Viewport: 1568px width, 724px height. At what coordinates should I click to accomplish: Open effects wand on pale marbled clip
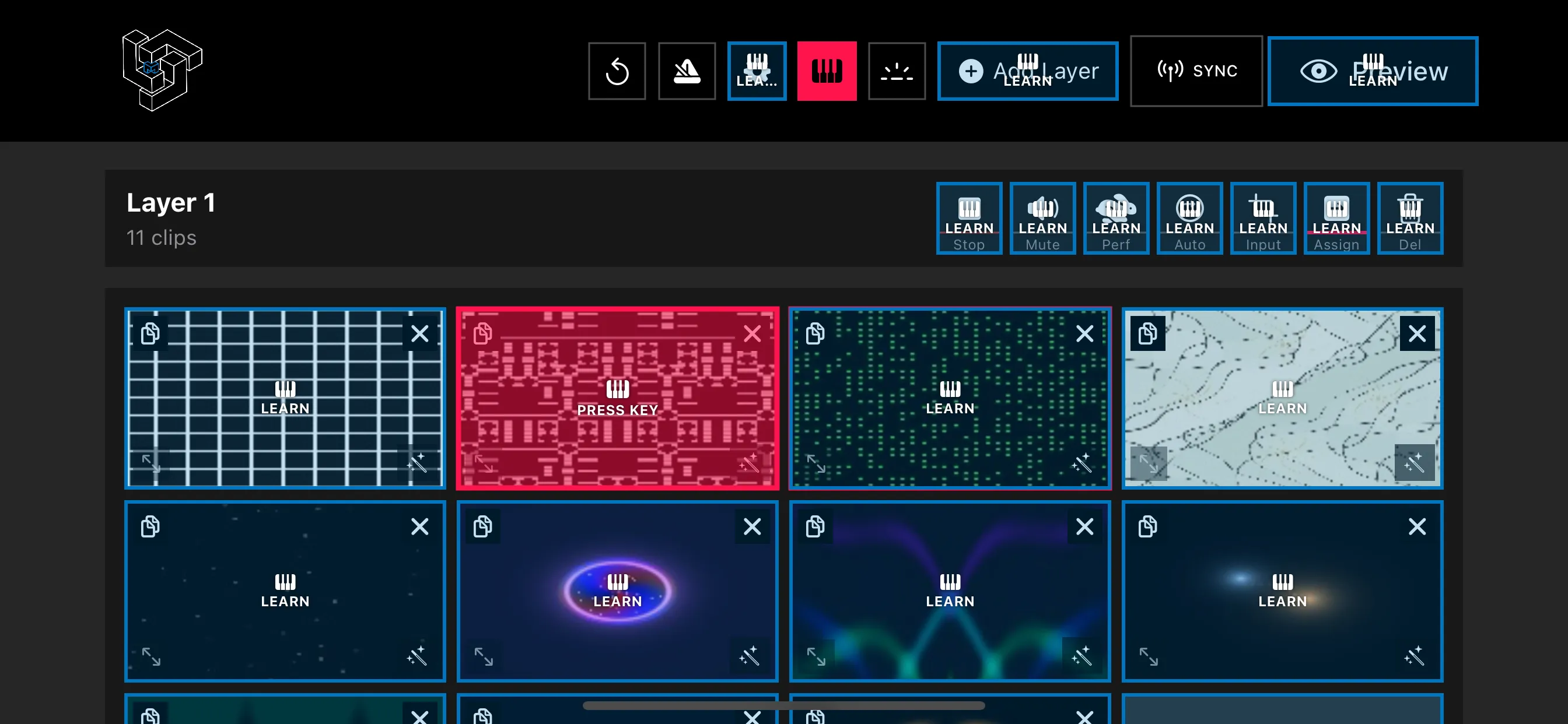click(1414, 463)
